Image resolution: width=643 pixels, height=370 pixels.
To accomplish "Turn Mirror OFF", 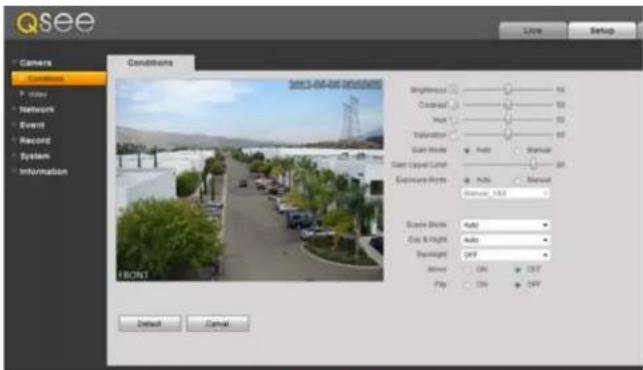I will click(x=518, y=270).
